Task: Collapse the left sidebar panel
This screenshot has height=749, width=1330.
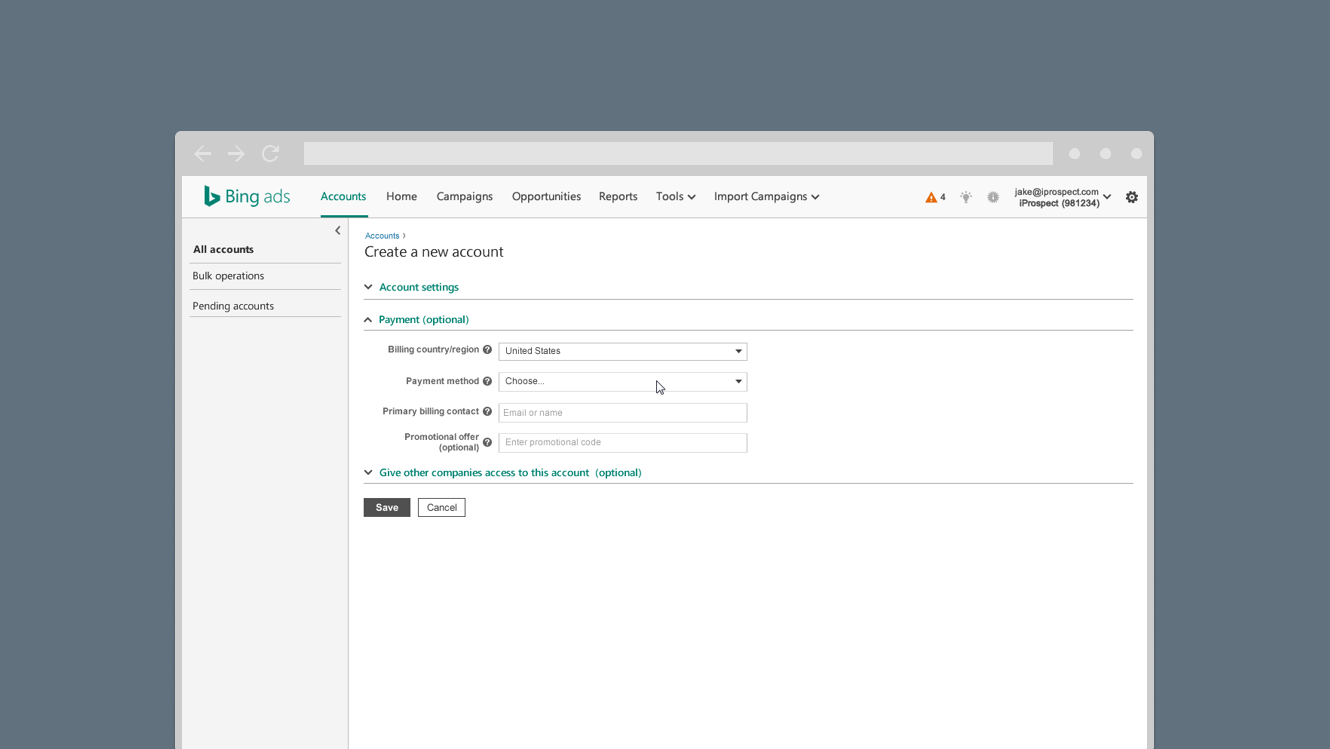Action: [338, 231]
